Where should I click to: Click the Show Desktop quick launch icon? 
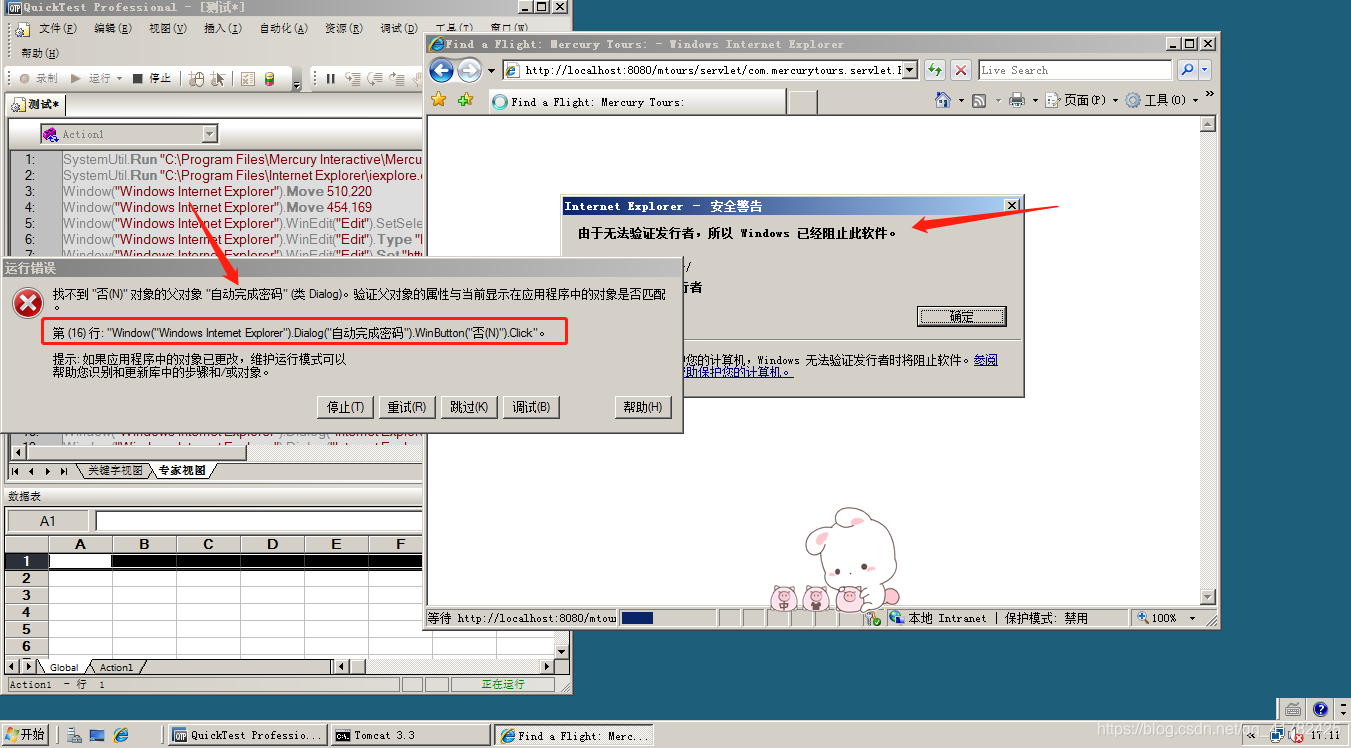[97, 735]
